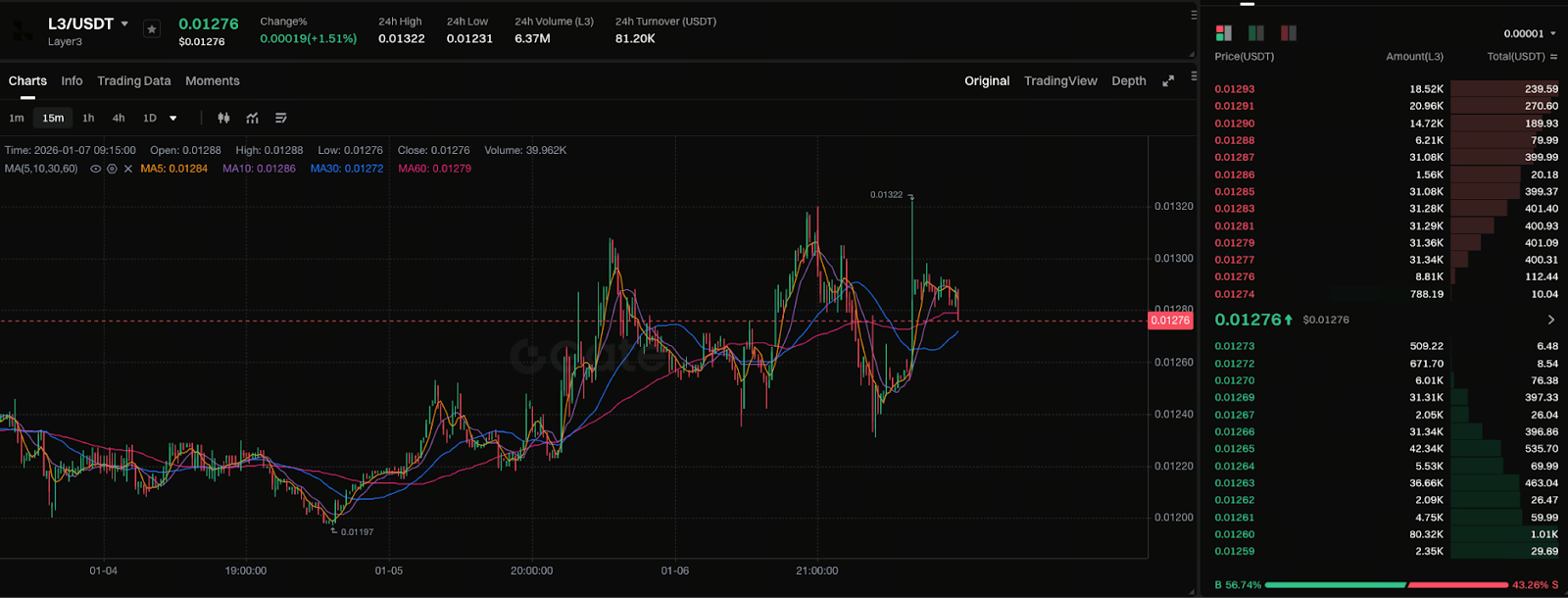1568x598 pixels.
Task: Show sell orders only in order book
Action: click(x=1289, y=33)
